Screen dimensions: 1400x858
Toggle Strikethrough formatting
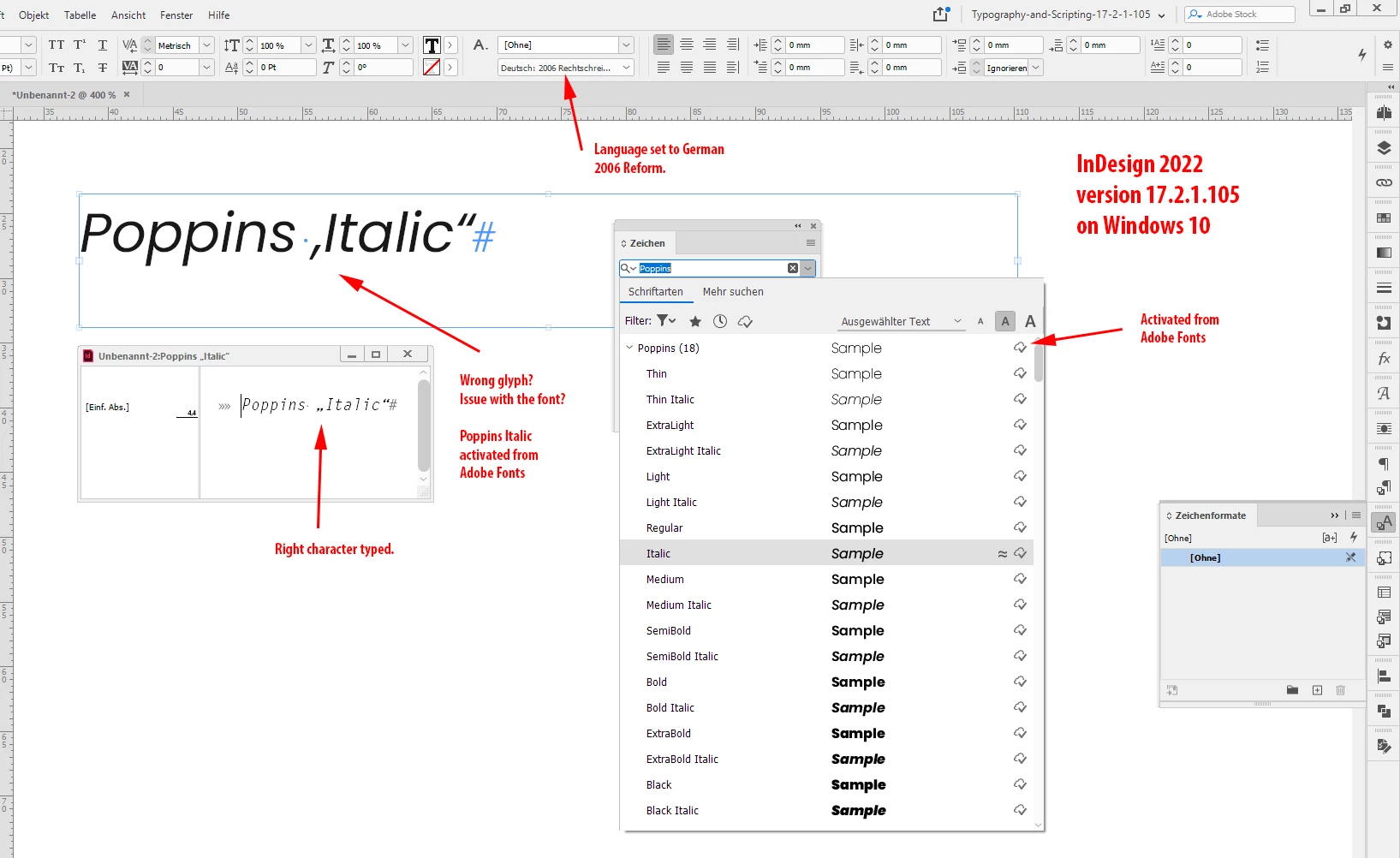[102, 68]
